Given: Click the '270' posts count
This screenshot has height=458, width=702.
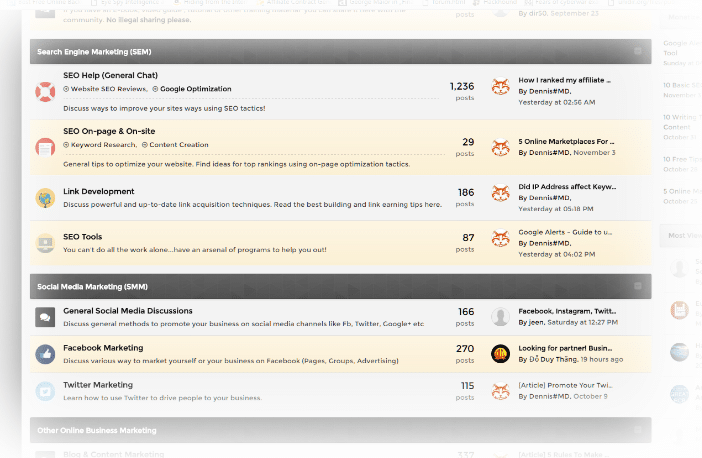Looking at the screenshot, I should click(x=465, y=348).
